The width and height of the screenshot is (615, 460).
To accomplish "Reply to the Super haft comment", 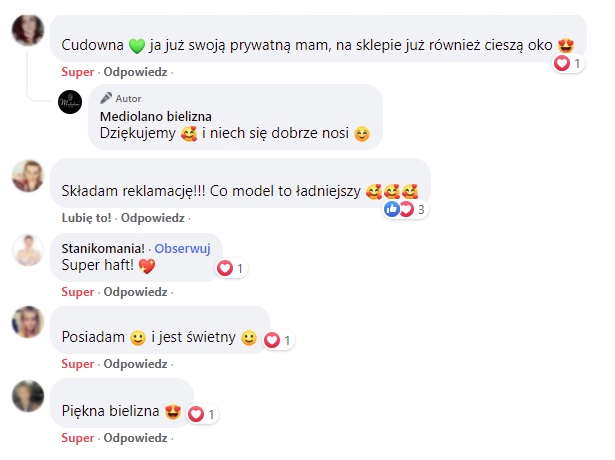I will point(136,292).
